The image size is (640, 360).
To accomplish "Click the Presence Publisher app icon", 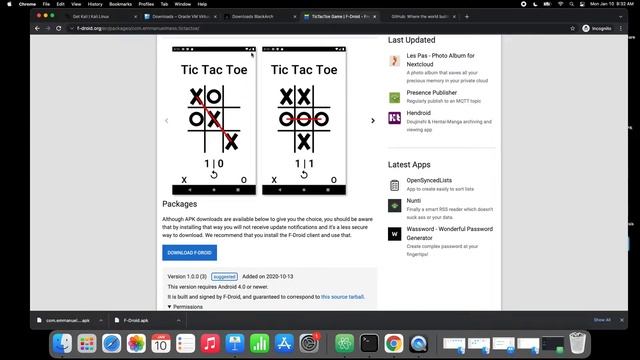I will (x=394, y=97).
